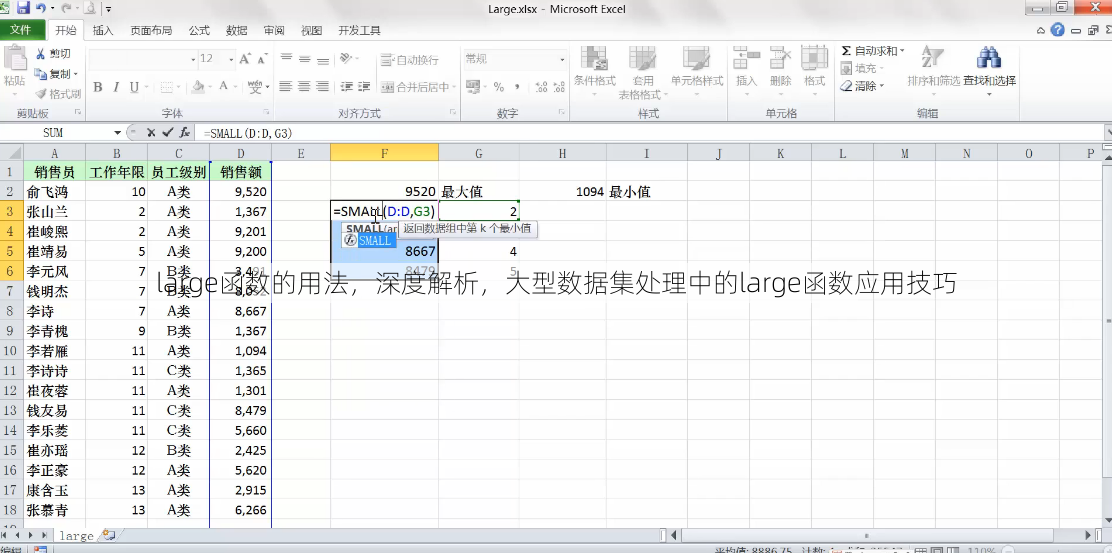Click inside formula bar text =SMALL(D:D,G3)

point(248,133)
